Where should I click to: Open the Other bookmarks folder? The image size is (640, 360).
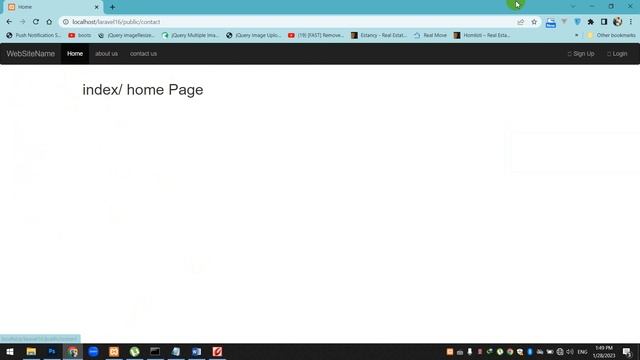(x=611, y=36)
